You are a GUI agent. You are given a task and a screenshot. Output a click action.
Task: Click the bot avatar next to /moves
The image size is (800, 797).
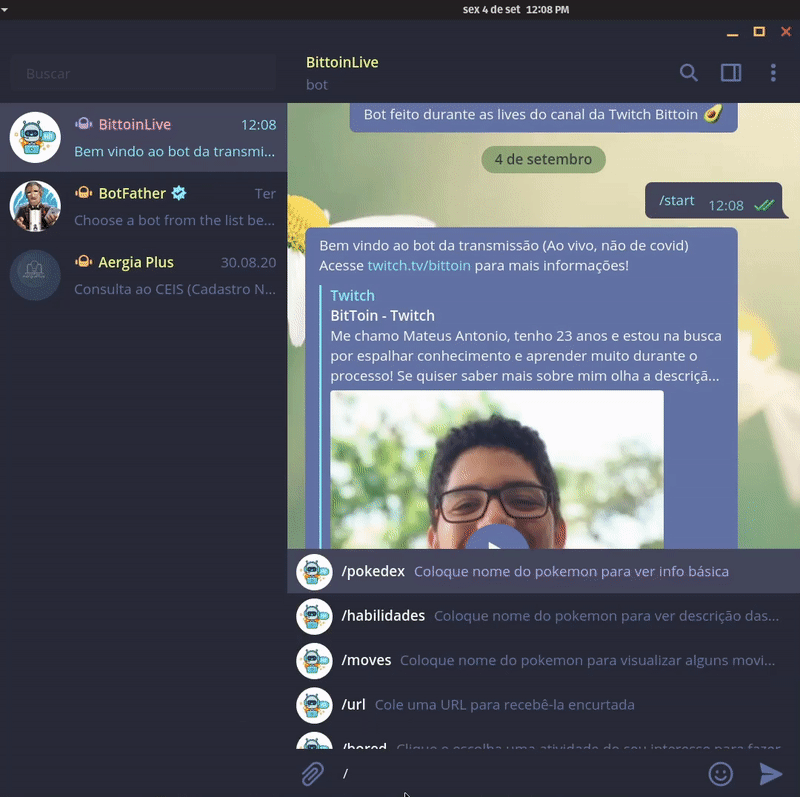pyautogui.click(x=314, y=660)
